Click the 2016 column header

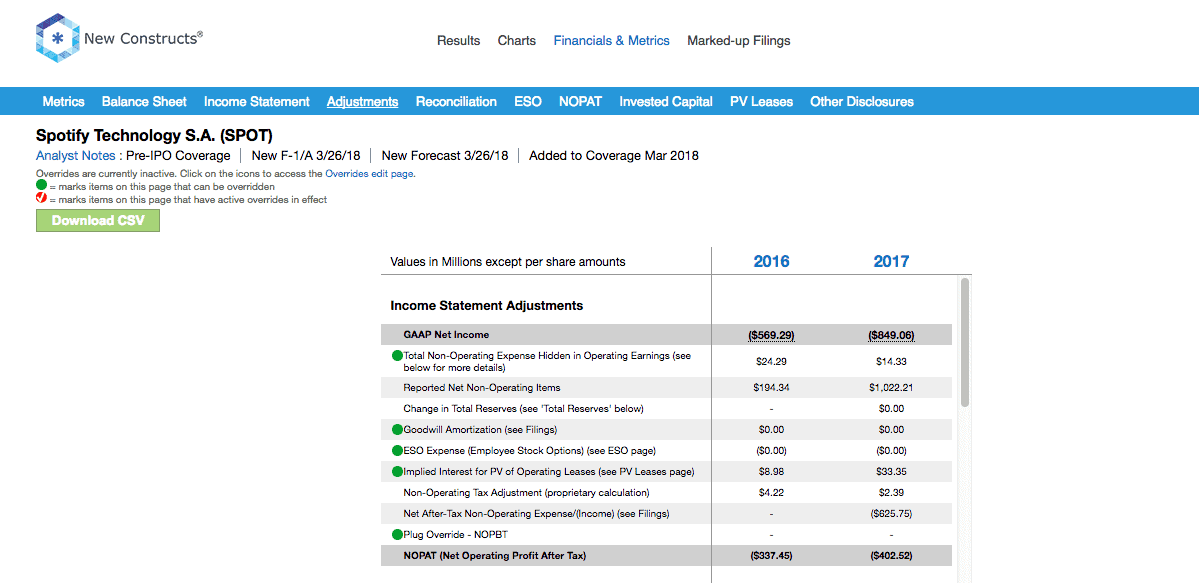tap(772, 262)
